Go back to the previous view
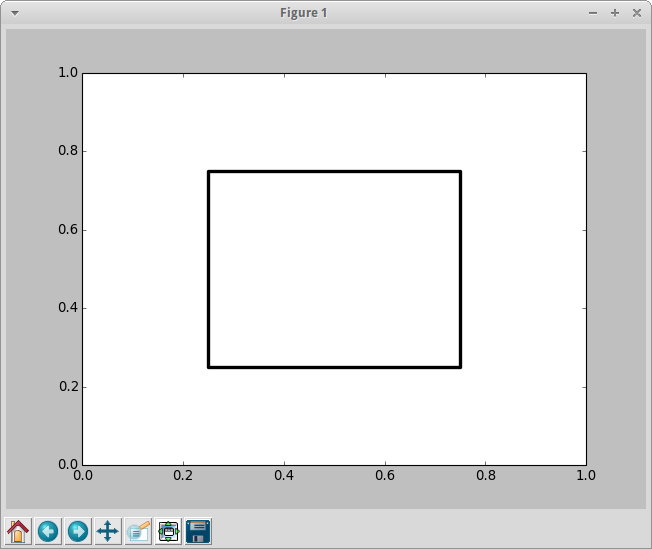Image resolution: width=652 pixels, height=549 pixels. (48, 531)
